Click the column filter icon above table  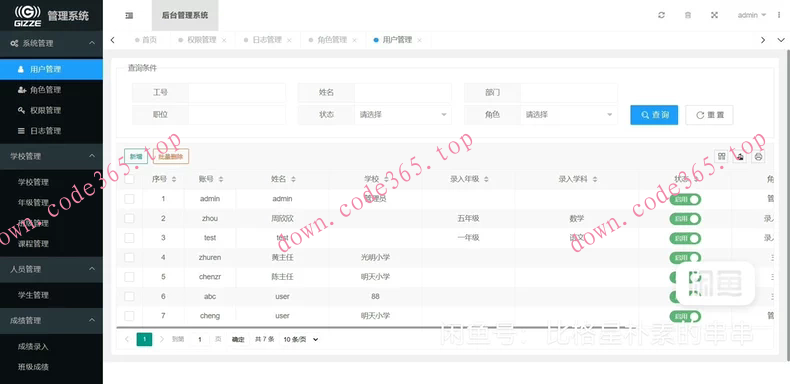721,157
